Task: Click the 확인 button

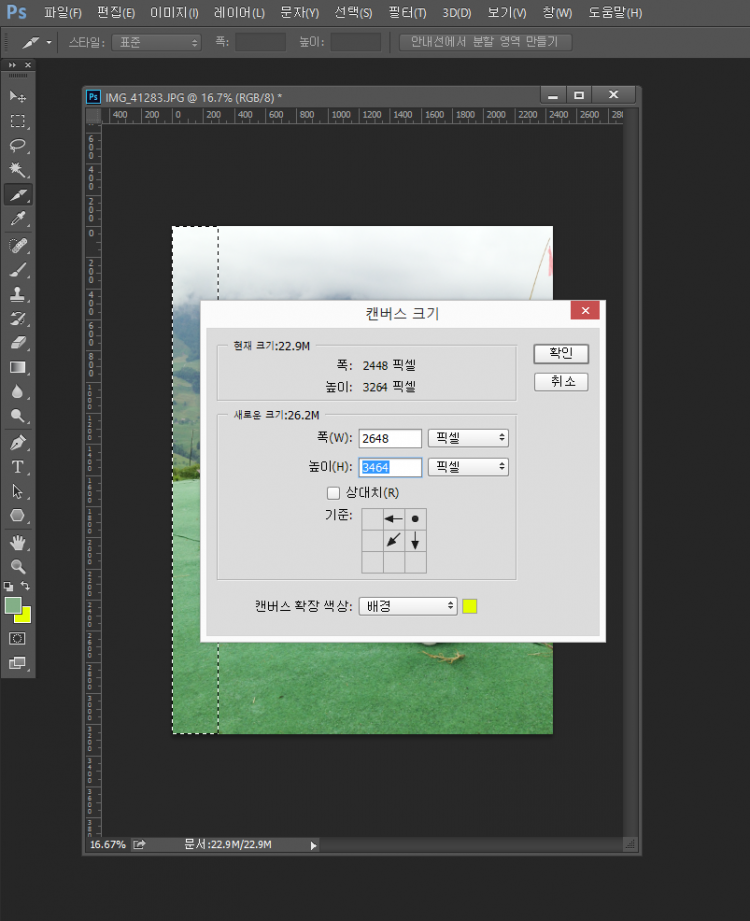Action: click(561, 354)
